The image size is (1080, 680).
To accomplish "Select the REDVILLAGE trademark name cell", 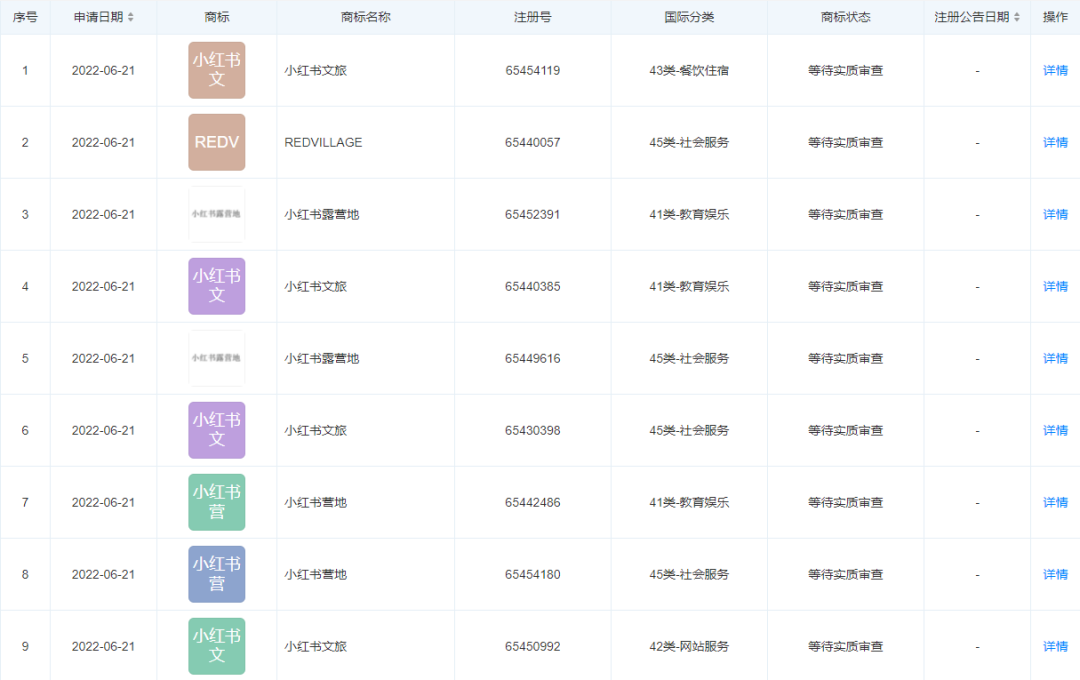I will pos(323,143).
